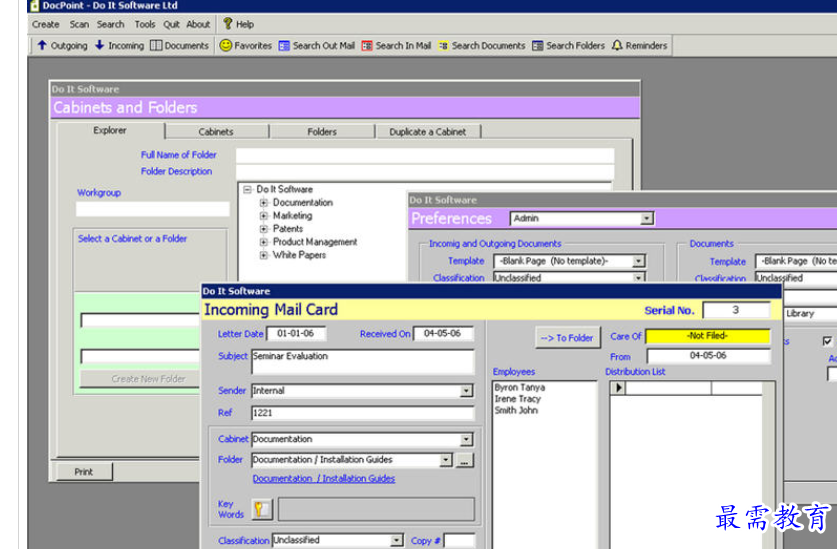This screenshot has width=837, height=549.
Task: Click the Incoming mail toolbar icon
Action: [x=100, y=45]
